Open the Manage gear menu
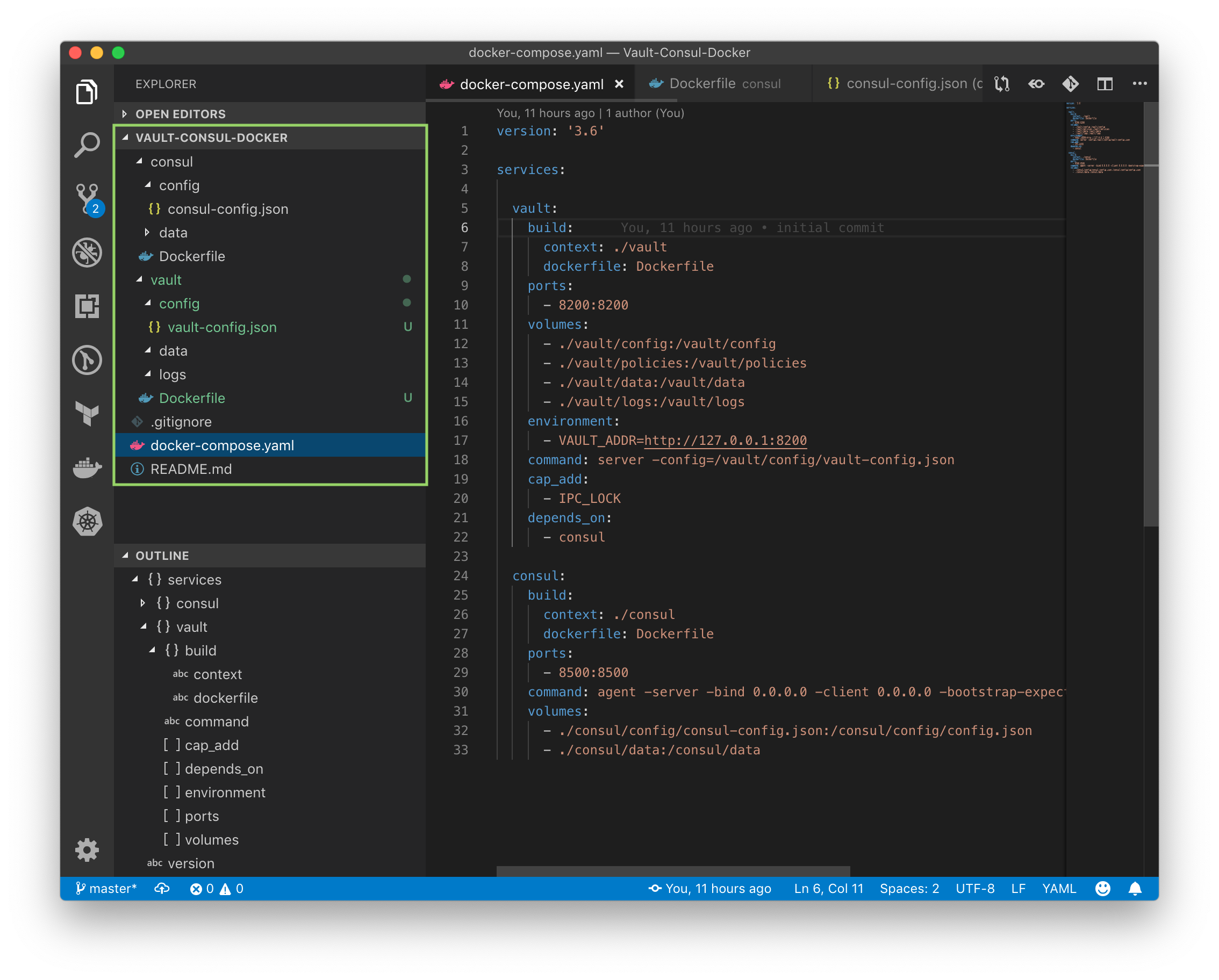 (87, 849)
